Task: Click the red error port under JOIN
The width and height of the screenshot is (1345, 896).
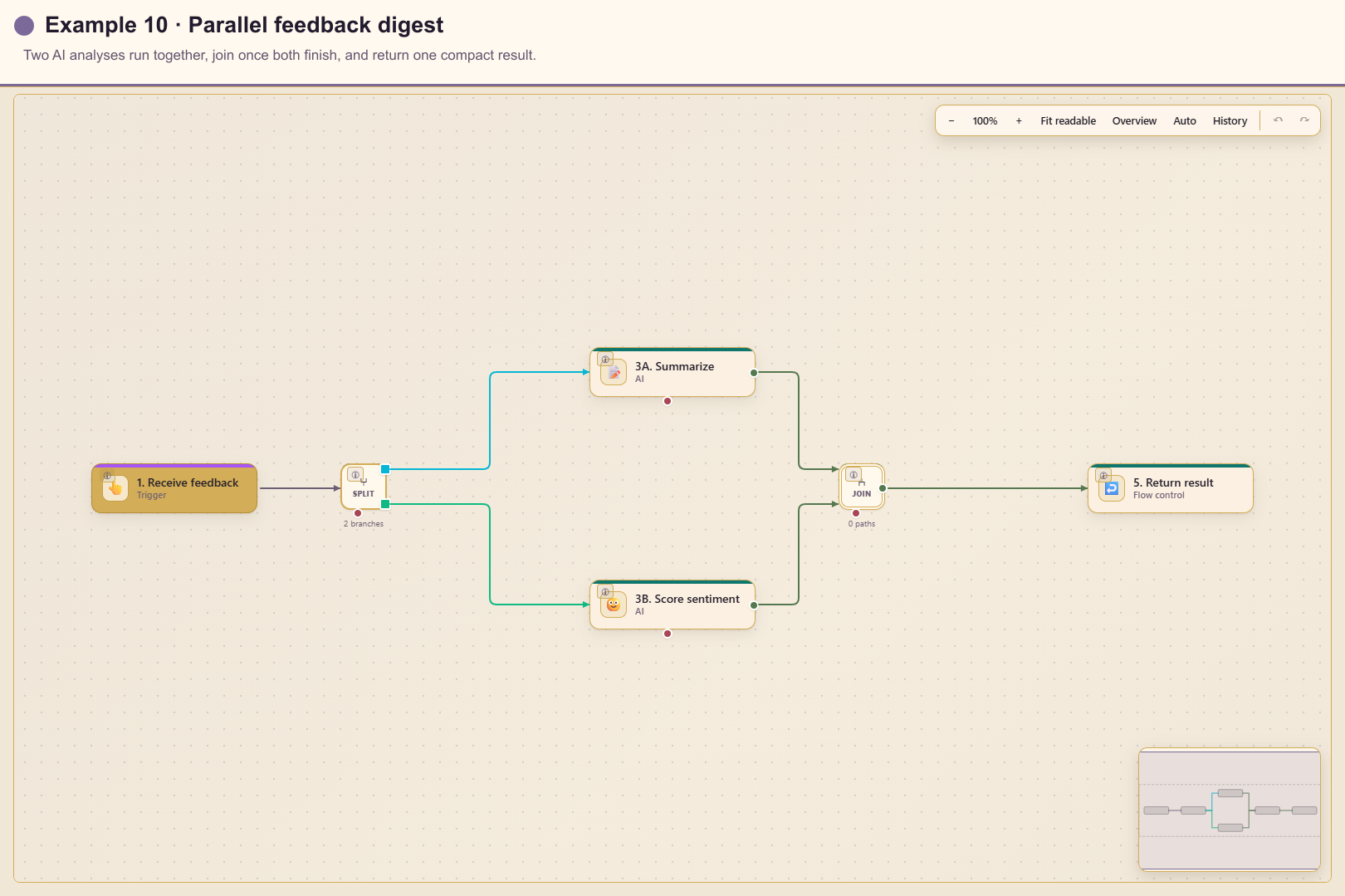Action: pos(856,513)
